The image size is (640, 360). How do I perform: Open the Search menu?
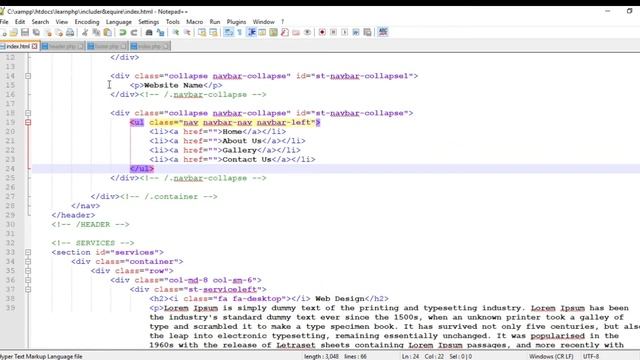pyautogui.click(x=40, y=22)
